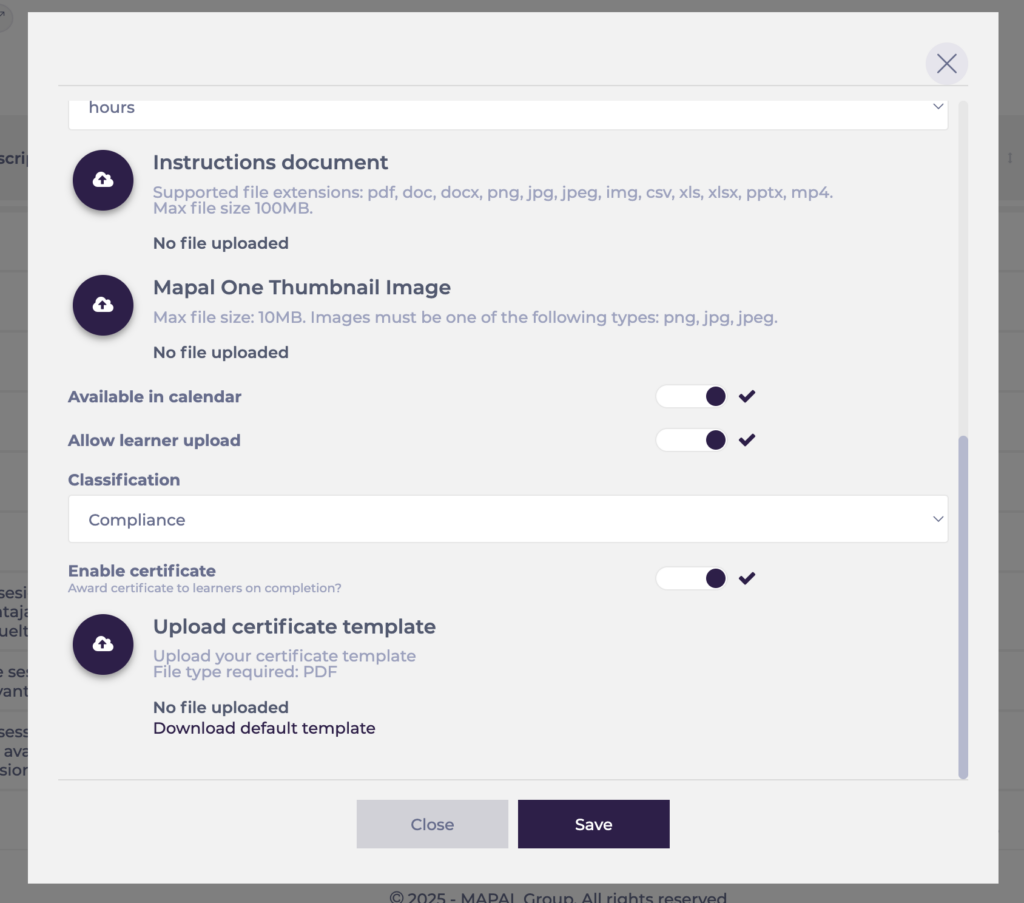Disable the Available in calendar switch
The image size is (1024, 903).
[692, 397]
